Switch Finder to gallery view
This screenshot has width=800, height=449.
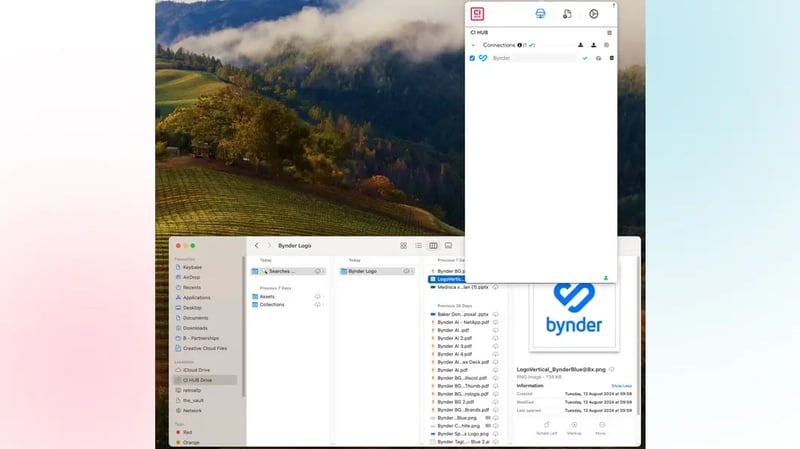click(448, 246)
